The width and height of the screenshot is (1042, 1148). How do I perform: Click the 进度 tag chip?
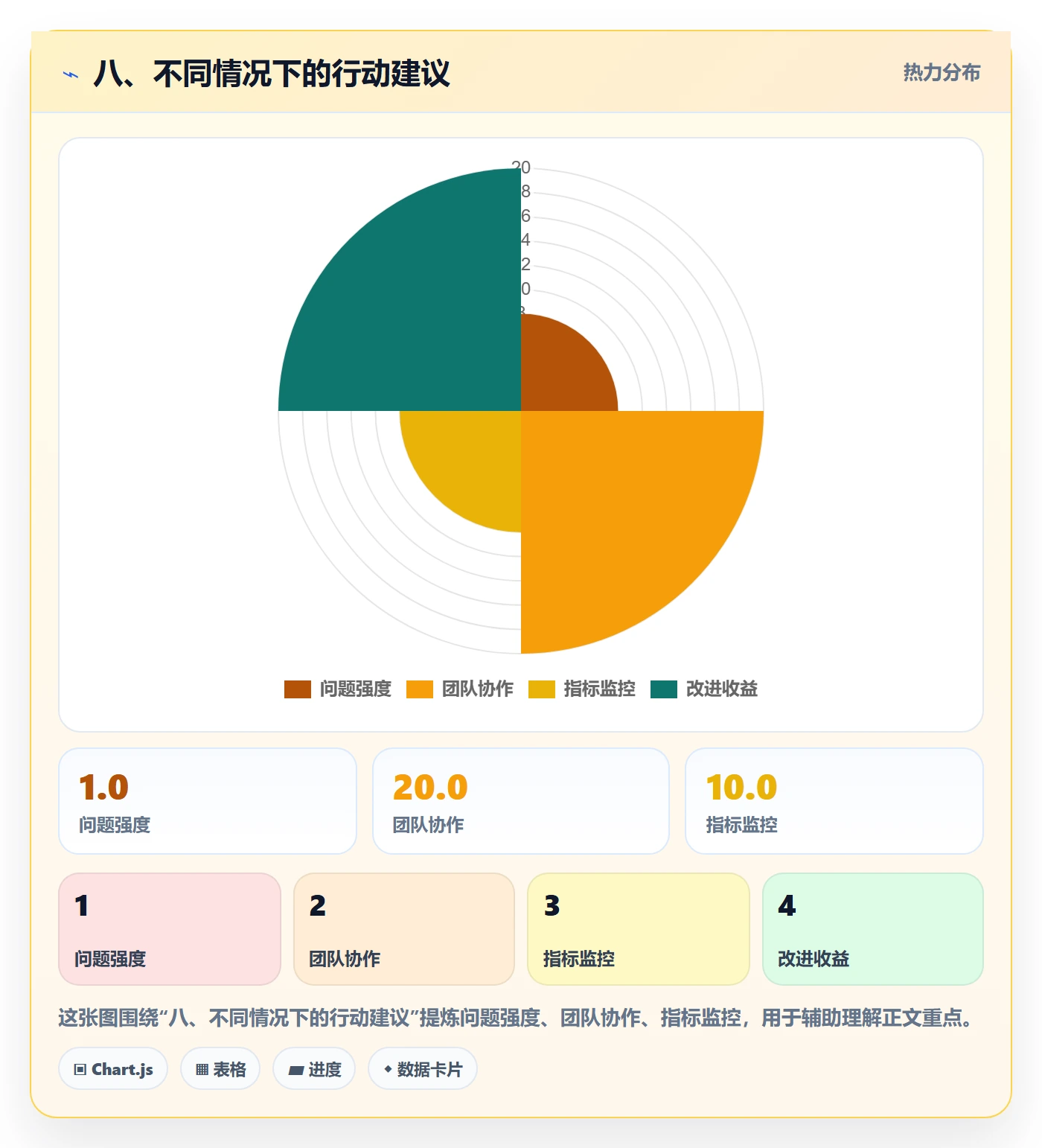point(314,1069)
